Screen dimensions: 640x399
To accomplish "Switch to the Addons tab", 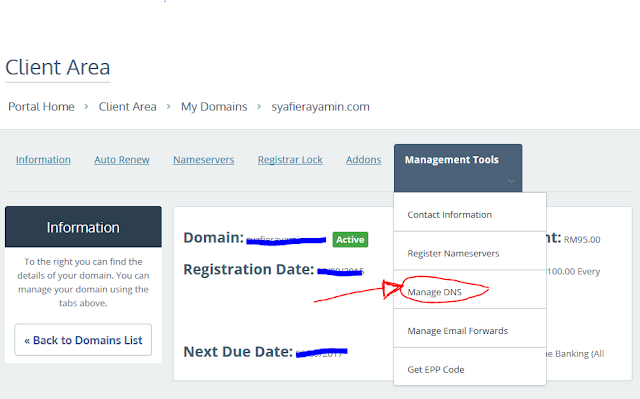I will 364,160.
